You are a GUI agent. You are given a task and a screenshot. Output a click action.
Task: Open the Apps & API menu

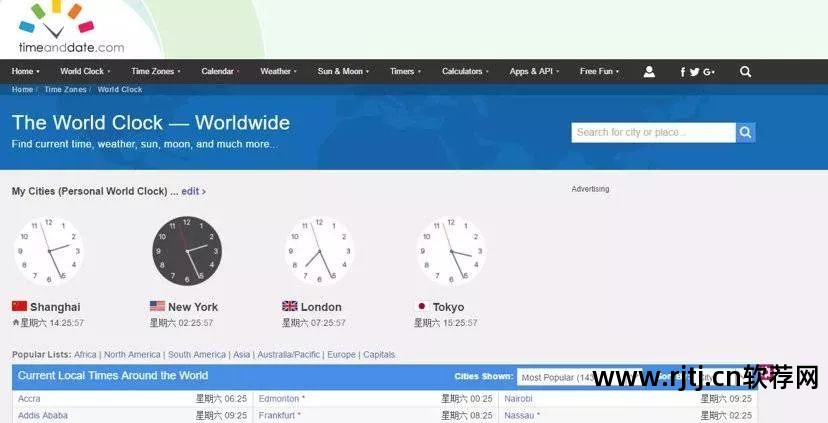pos(534,71)
